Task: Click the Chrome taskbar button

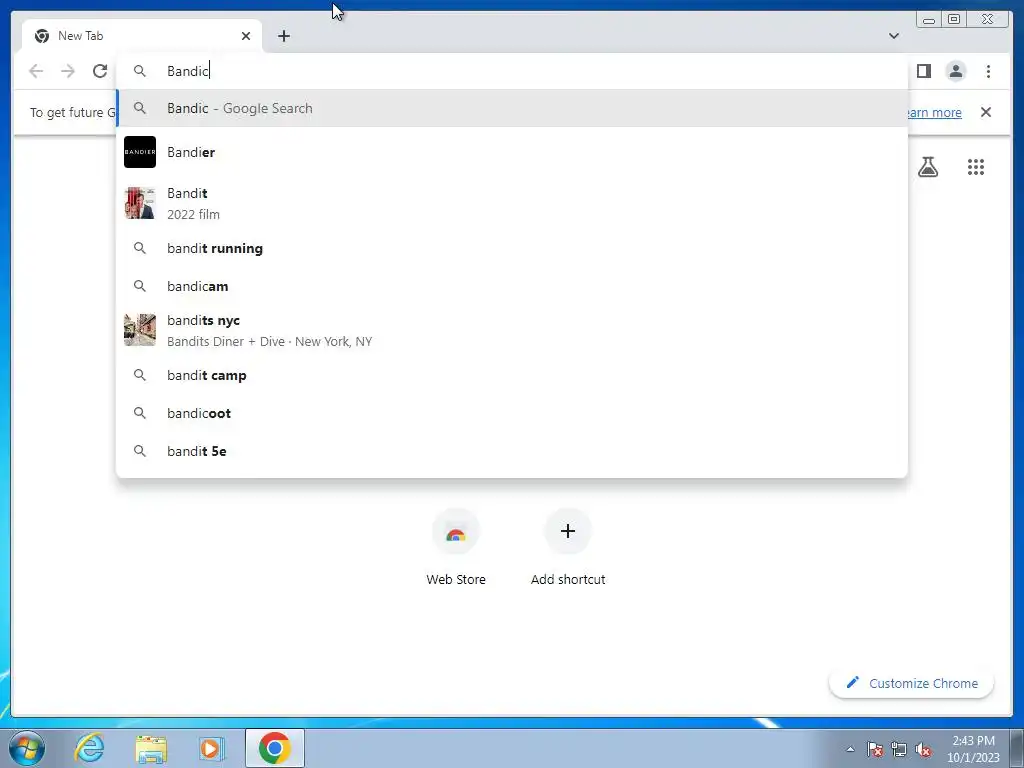Action: click(x=274, y=748)
